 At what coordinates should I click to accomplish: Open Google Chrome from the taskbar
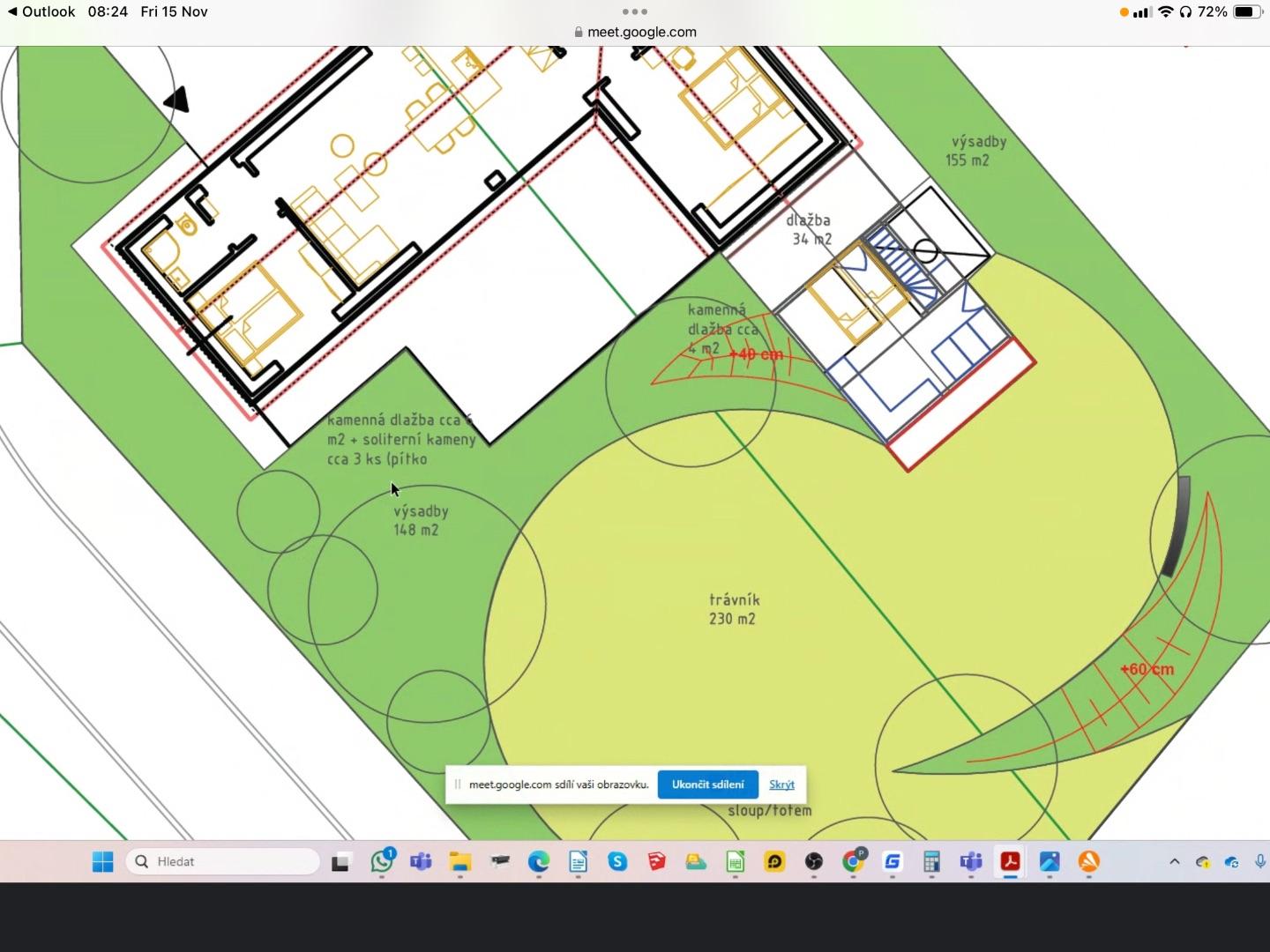coord(853,861)
